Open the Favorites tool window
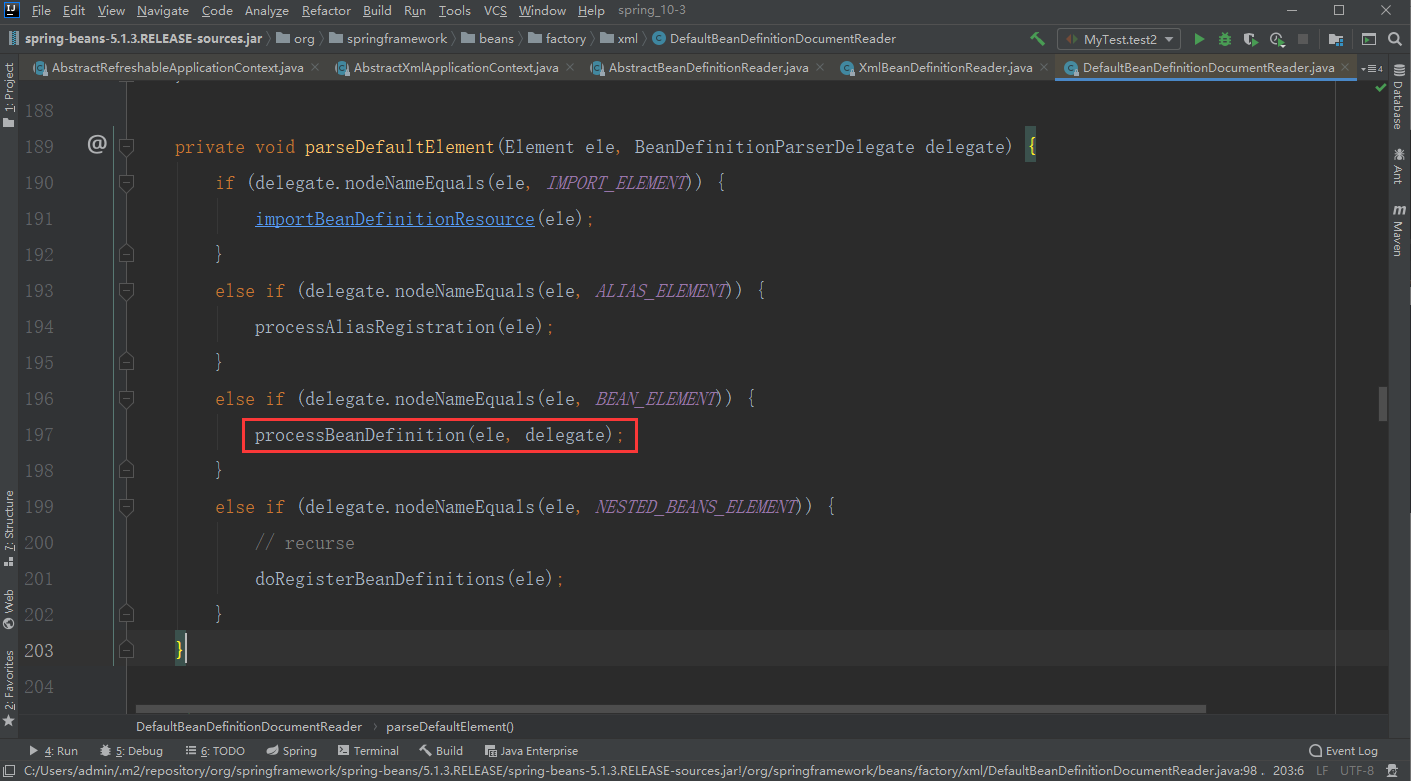 (x=9, y=688)
